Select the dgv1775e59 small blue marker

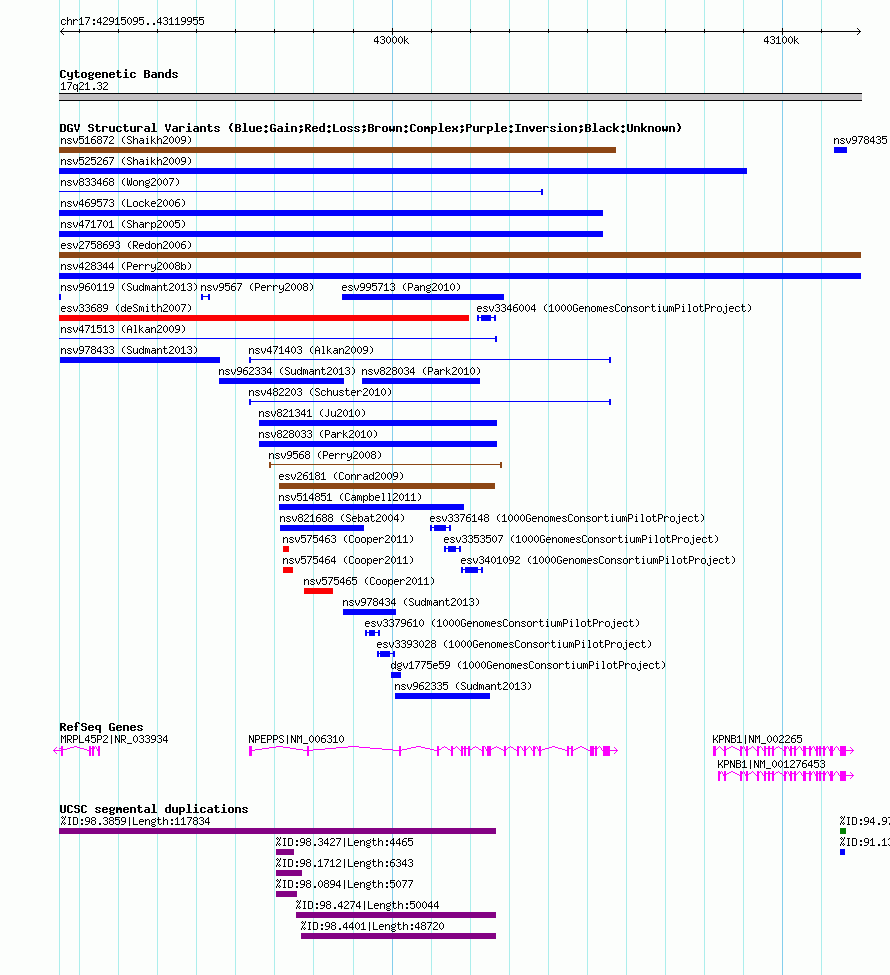(x=396, y=675)
